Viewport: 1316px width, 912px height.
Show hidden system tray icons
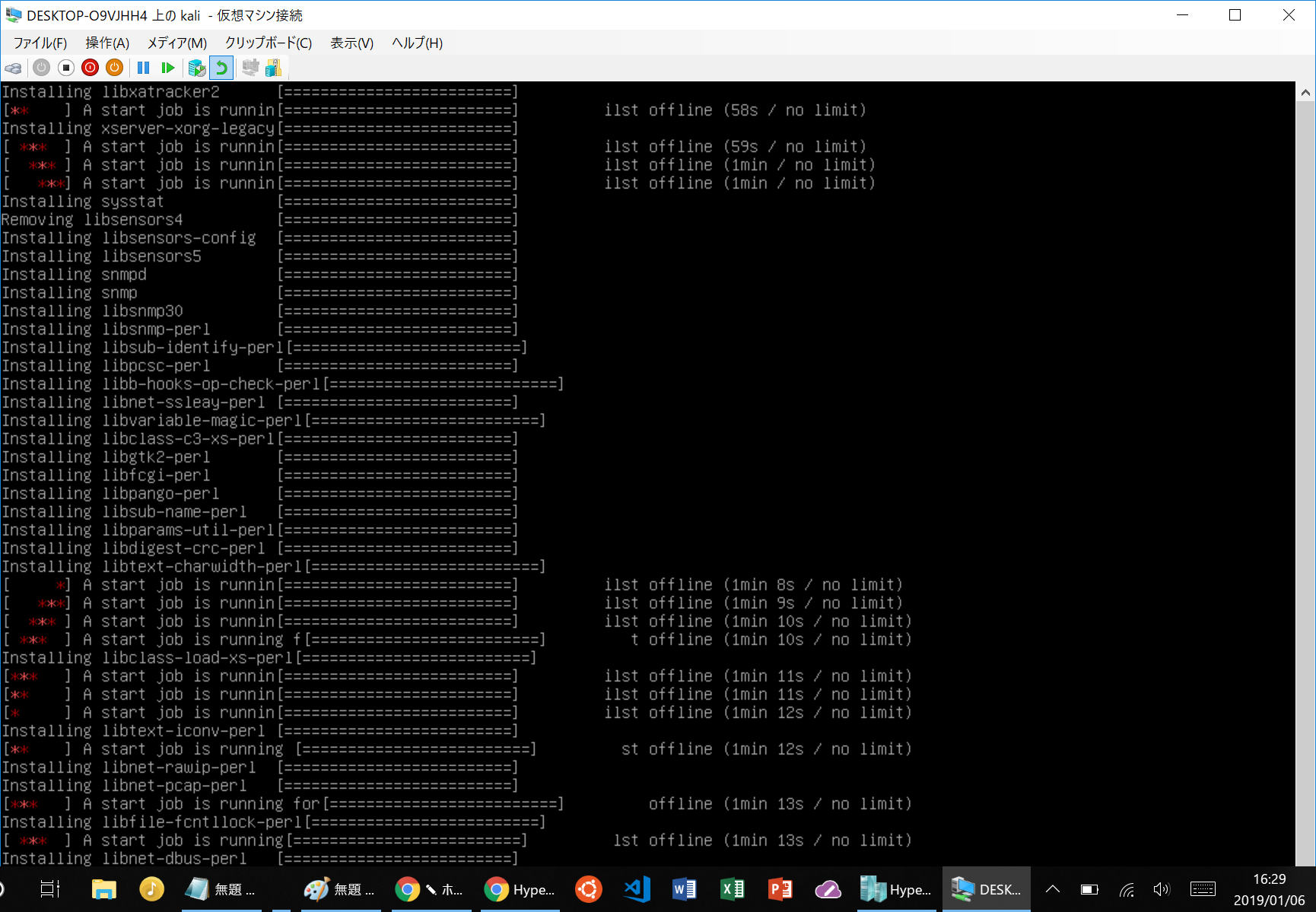tap(1053, 889)
